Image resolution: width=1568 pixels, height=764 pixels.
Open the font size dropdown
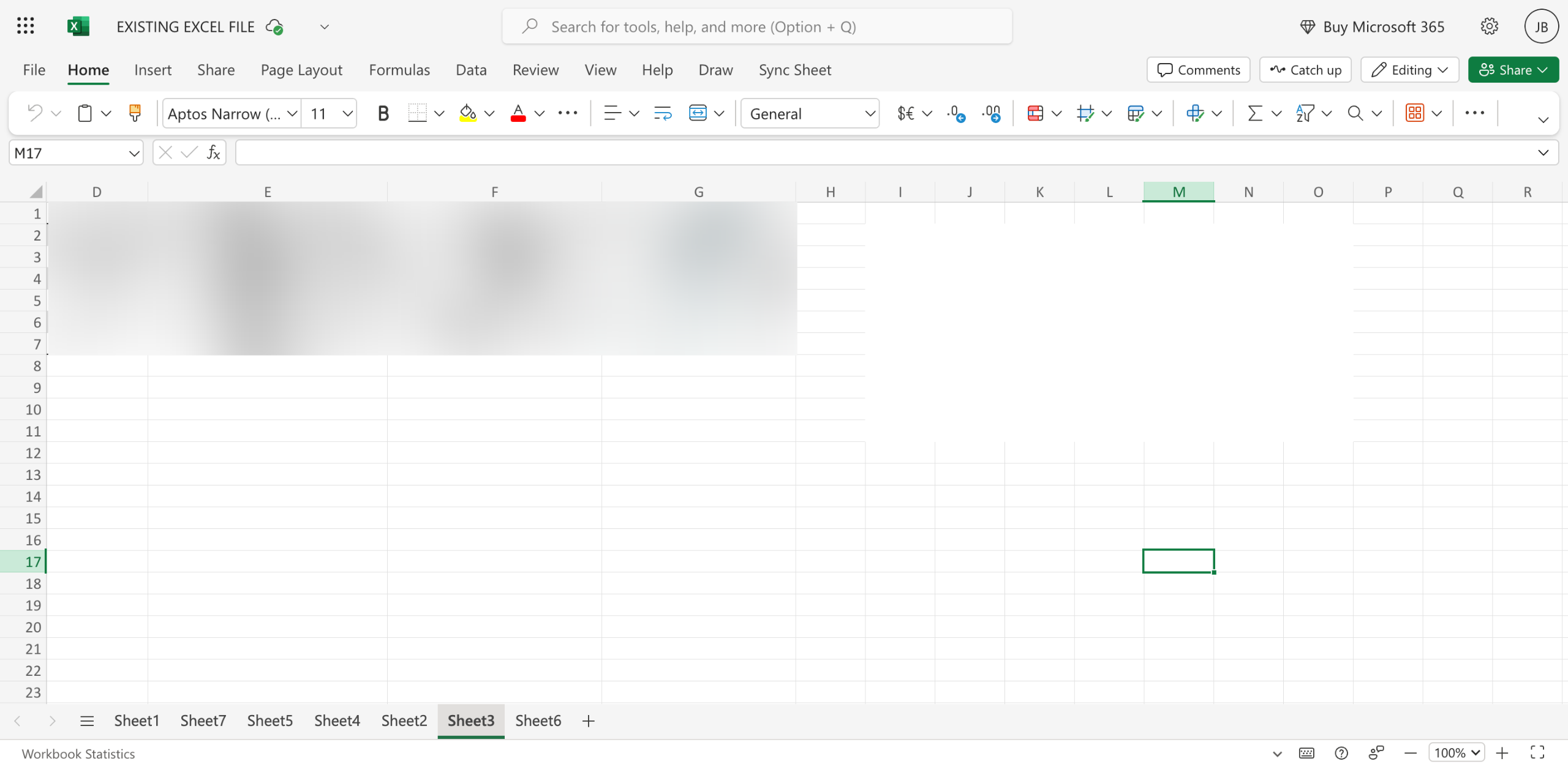[x=347, y=113]
